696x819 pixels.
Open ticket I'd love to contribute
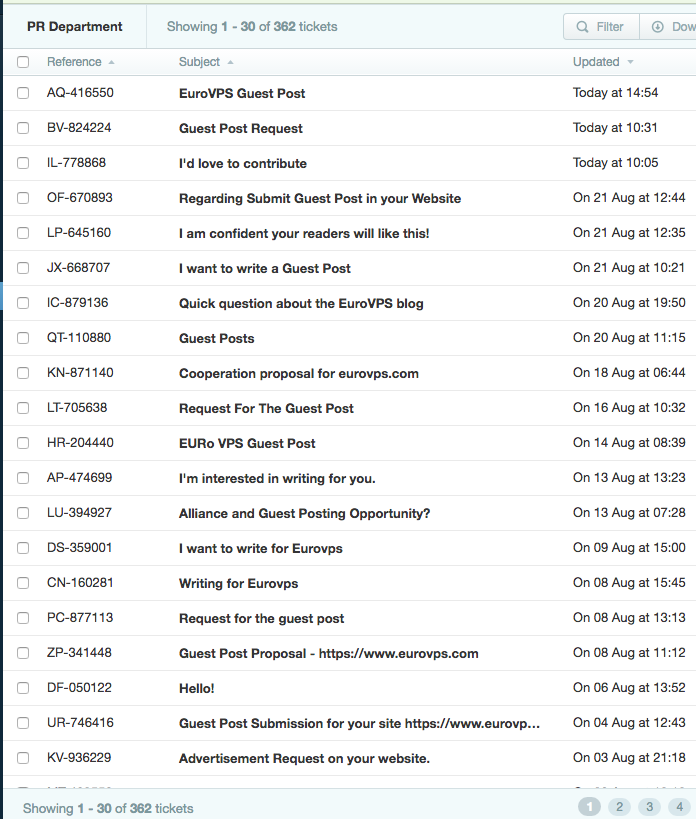click(243, 163)
